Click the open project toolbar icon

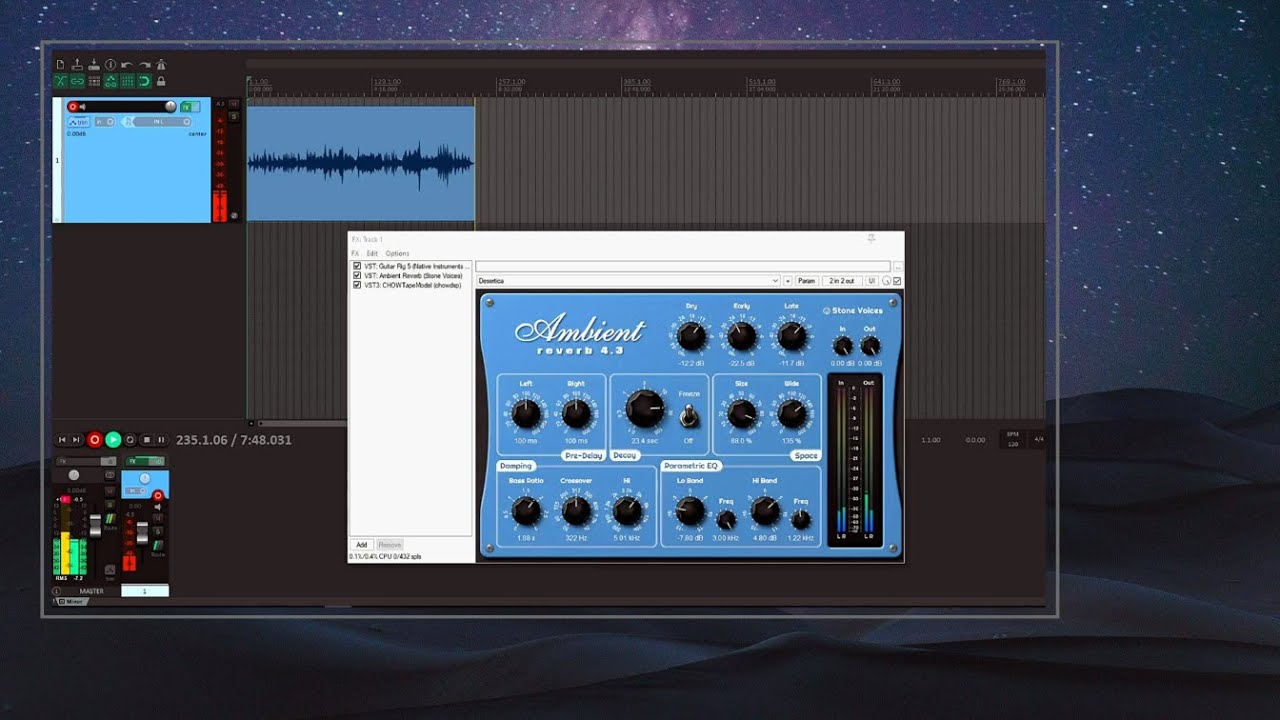click(77, 65)
